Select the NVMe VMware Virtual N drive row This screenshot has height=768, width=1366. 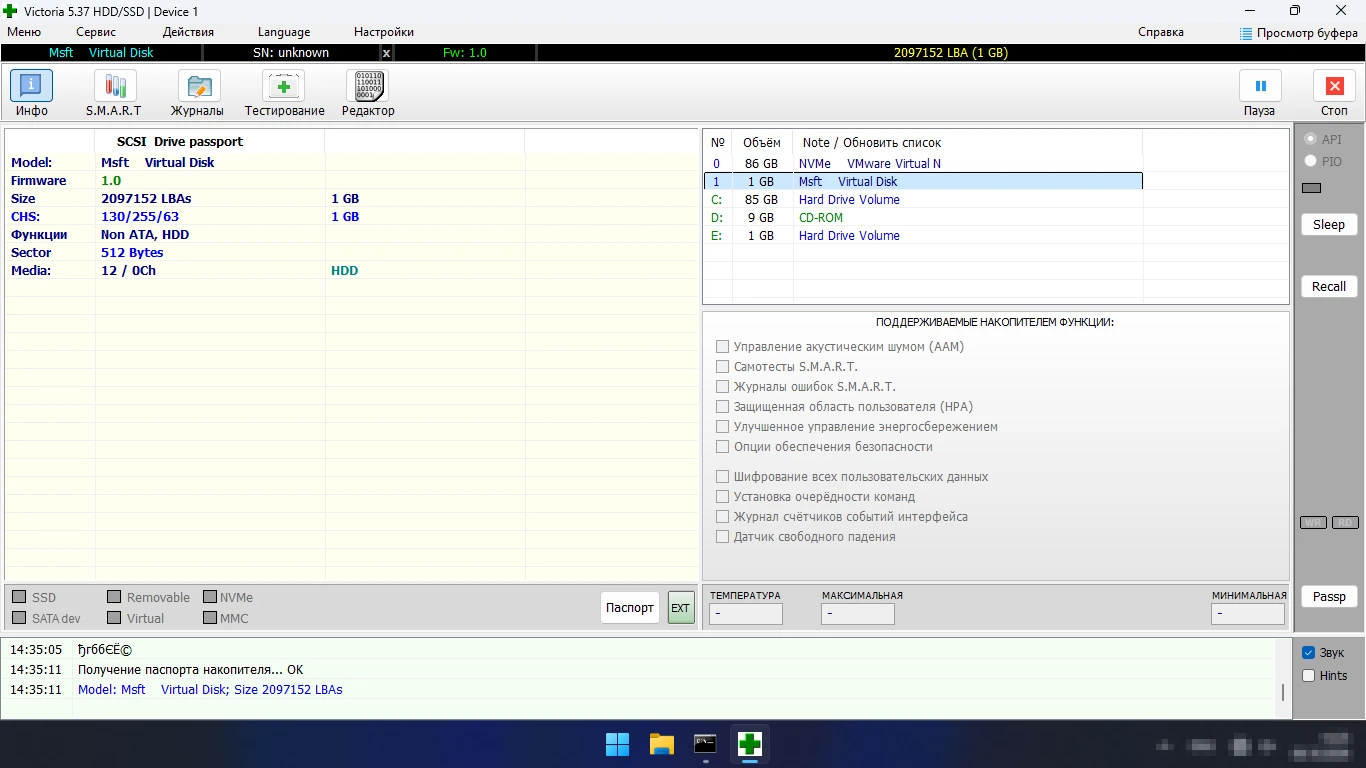pos(923,164)
